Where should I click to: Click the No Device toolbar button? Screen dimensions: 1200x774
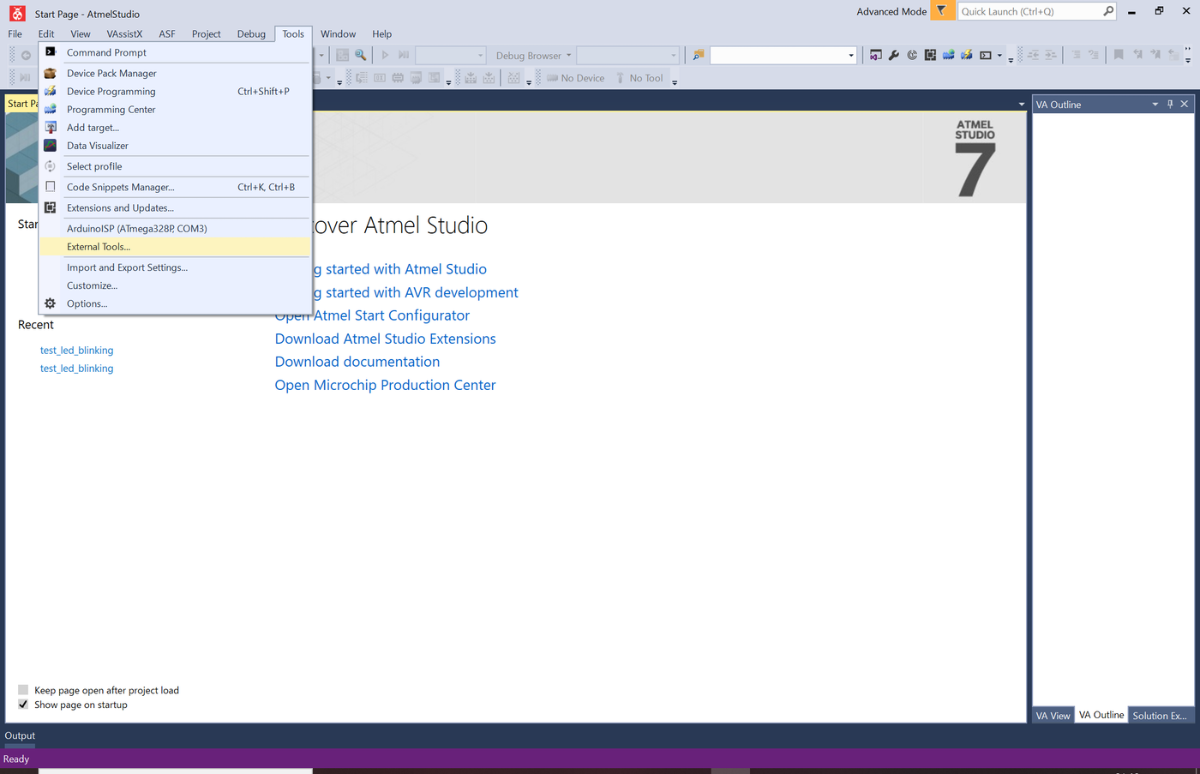click(575, 78)
